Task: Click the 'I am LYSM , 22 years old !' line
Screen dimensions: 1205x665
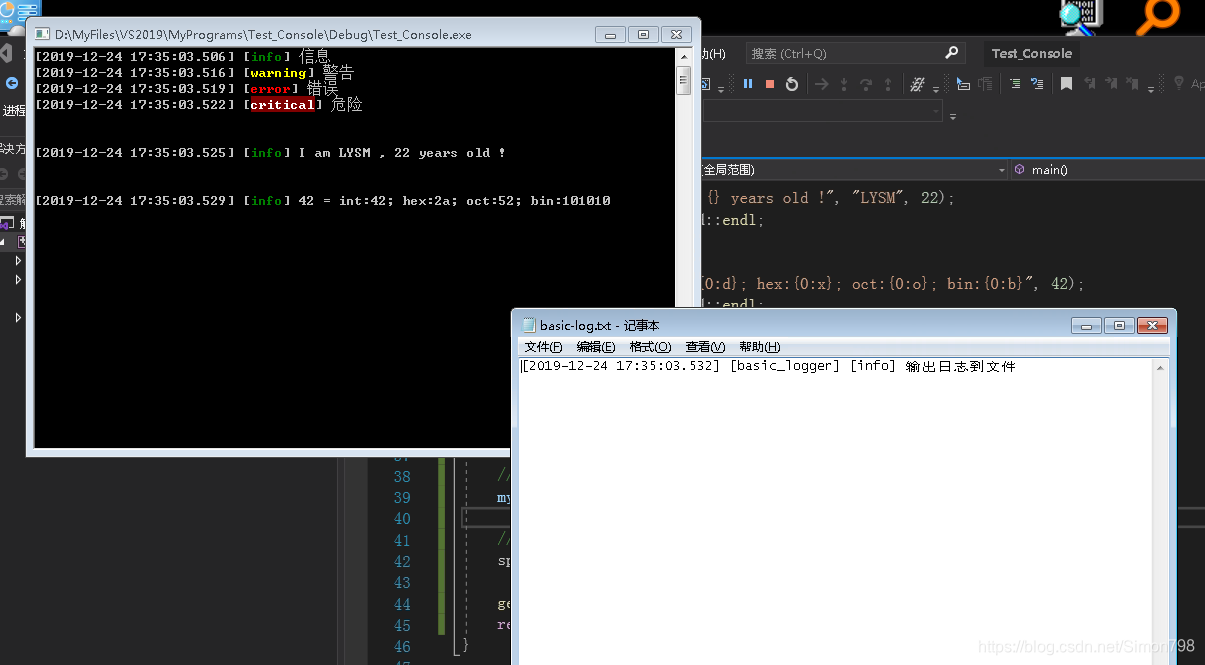Action: coord(402,153)
